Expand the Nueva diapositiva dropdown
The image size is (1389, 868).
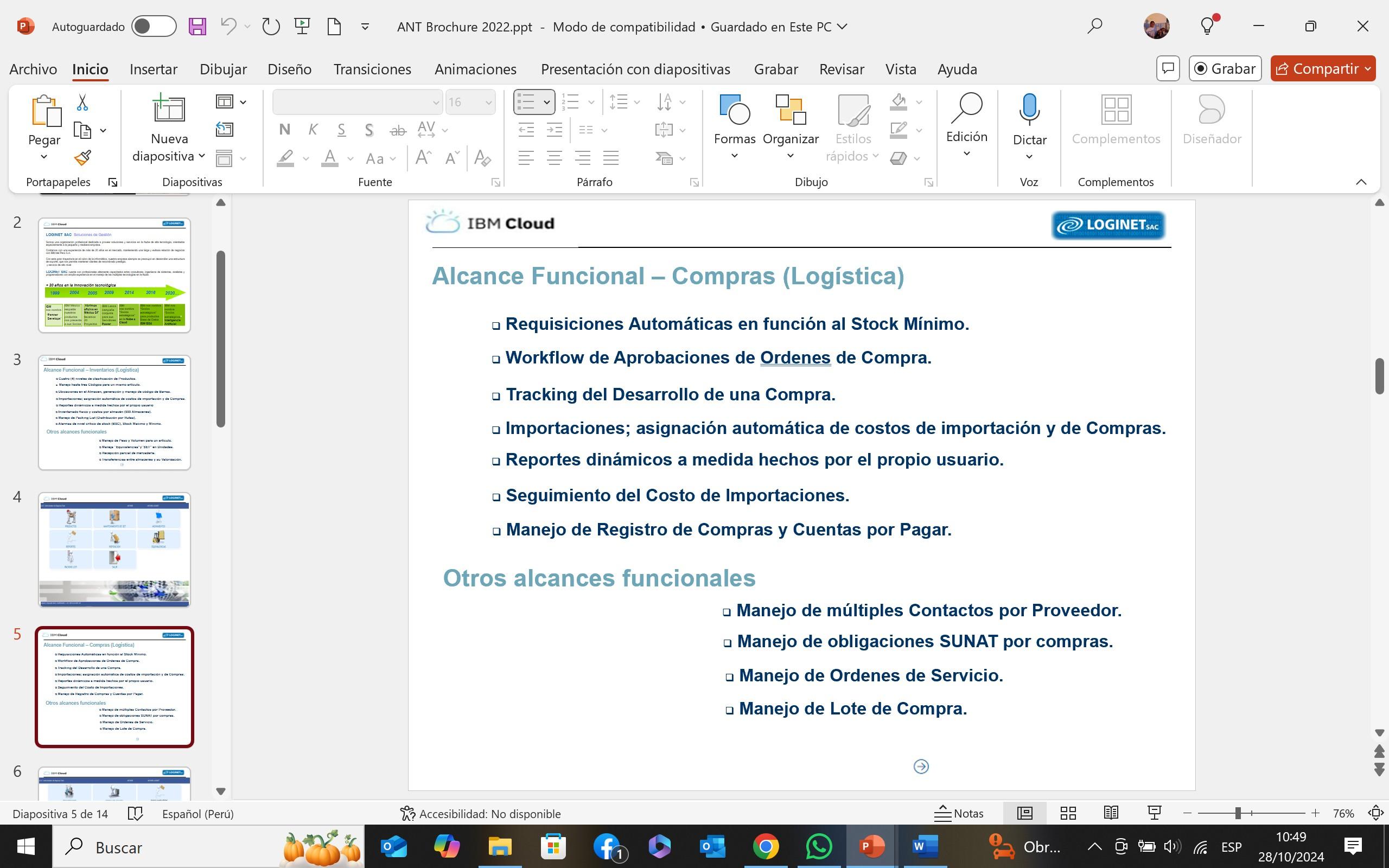[x=202, y=156]
